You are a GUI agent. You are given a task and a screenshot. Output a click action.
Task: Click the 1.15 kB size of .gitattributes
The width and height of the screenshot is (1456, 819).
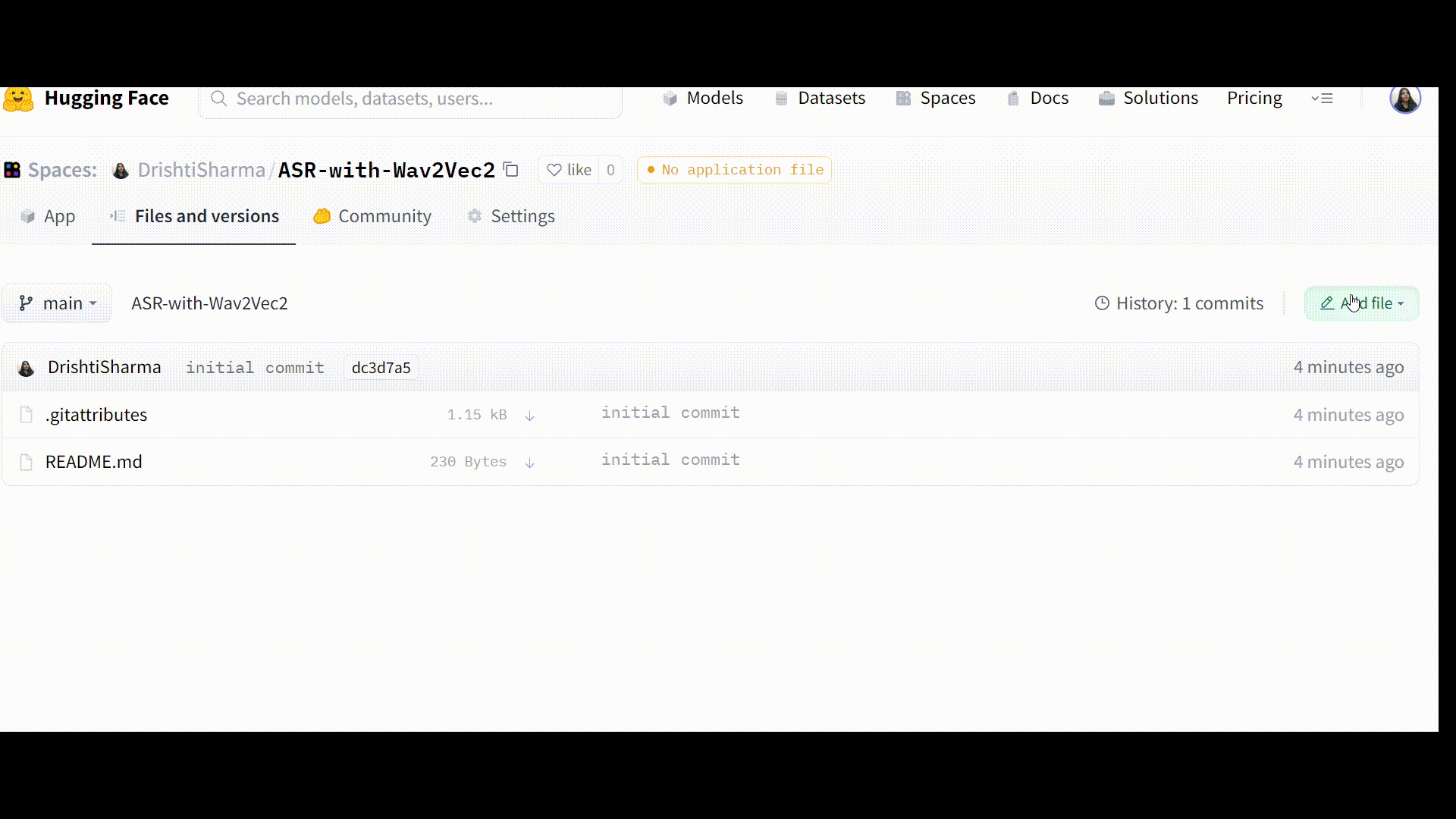click(477, 415)
